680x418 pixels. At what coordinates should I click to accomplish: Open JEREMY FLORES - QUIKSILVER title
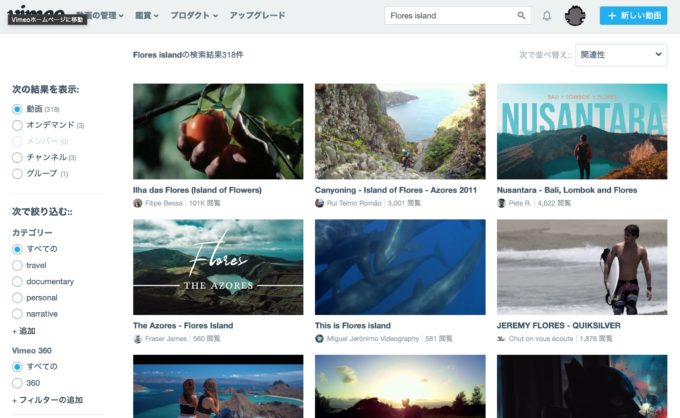[x=559, y=326]
